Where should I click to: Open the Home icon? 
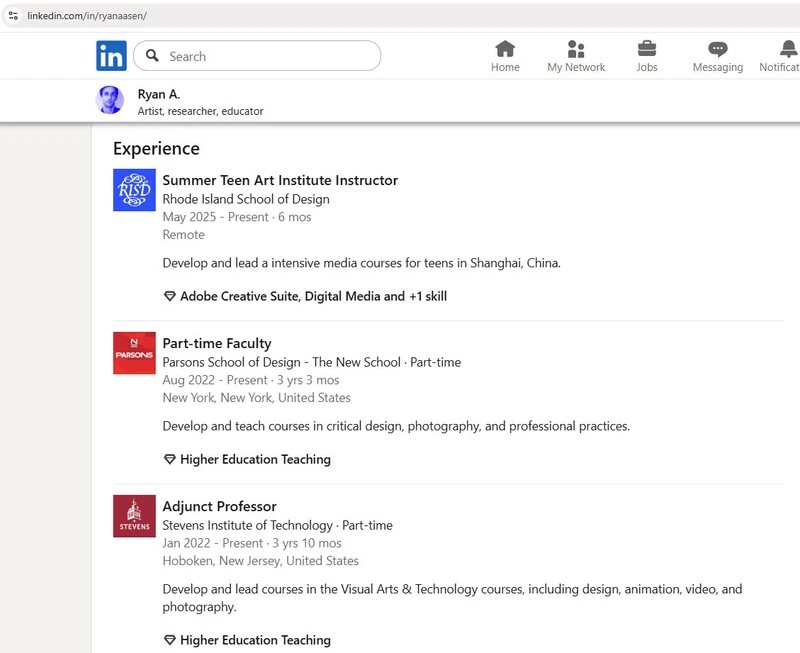505,49
